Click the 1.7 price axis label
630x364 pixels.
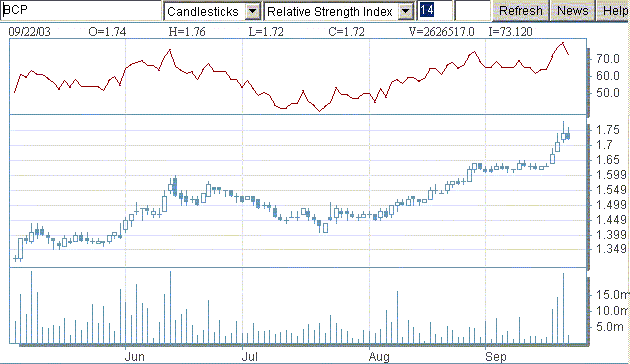coord(604,145)
